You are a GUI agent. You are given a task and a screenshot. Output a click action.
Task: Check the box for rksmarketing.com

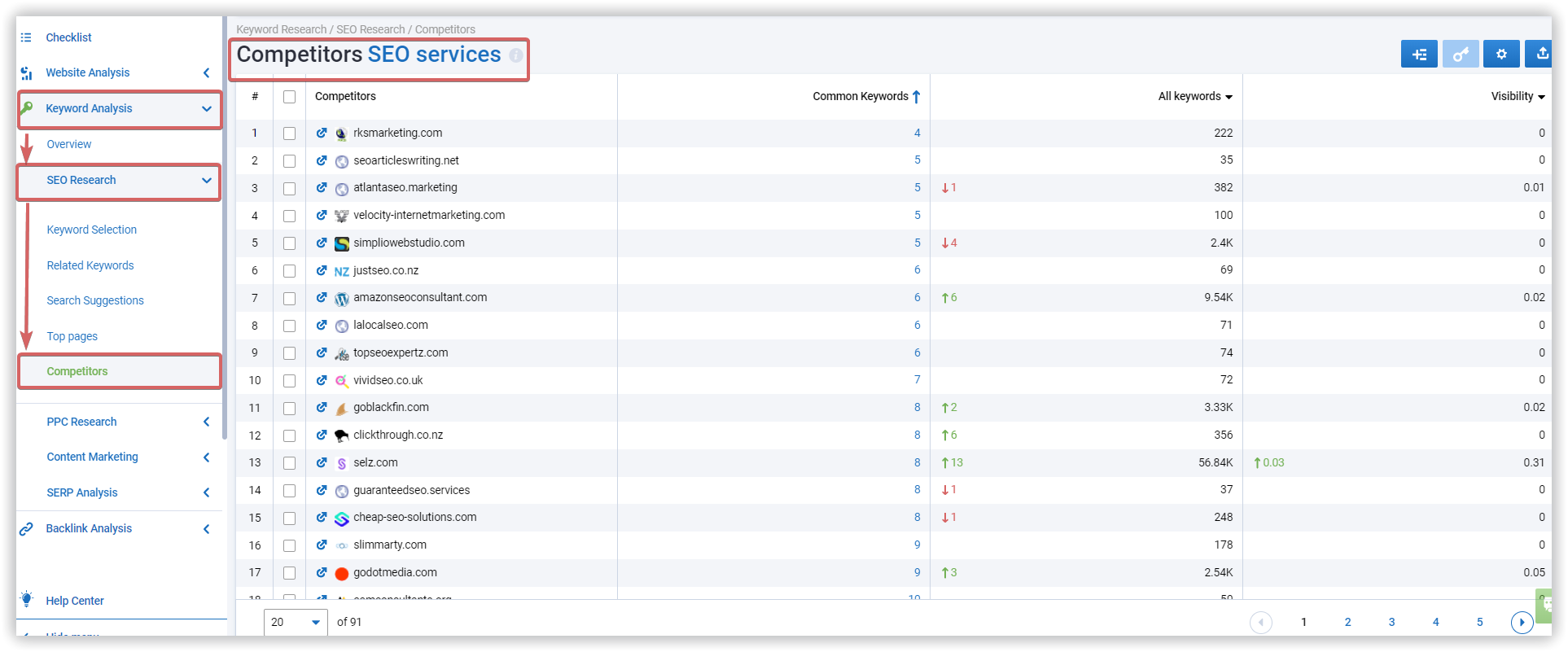pos(289,133)
